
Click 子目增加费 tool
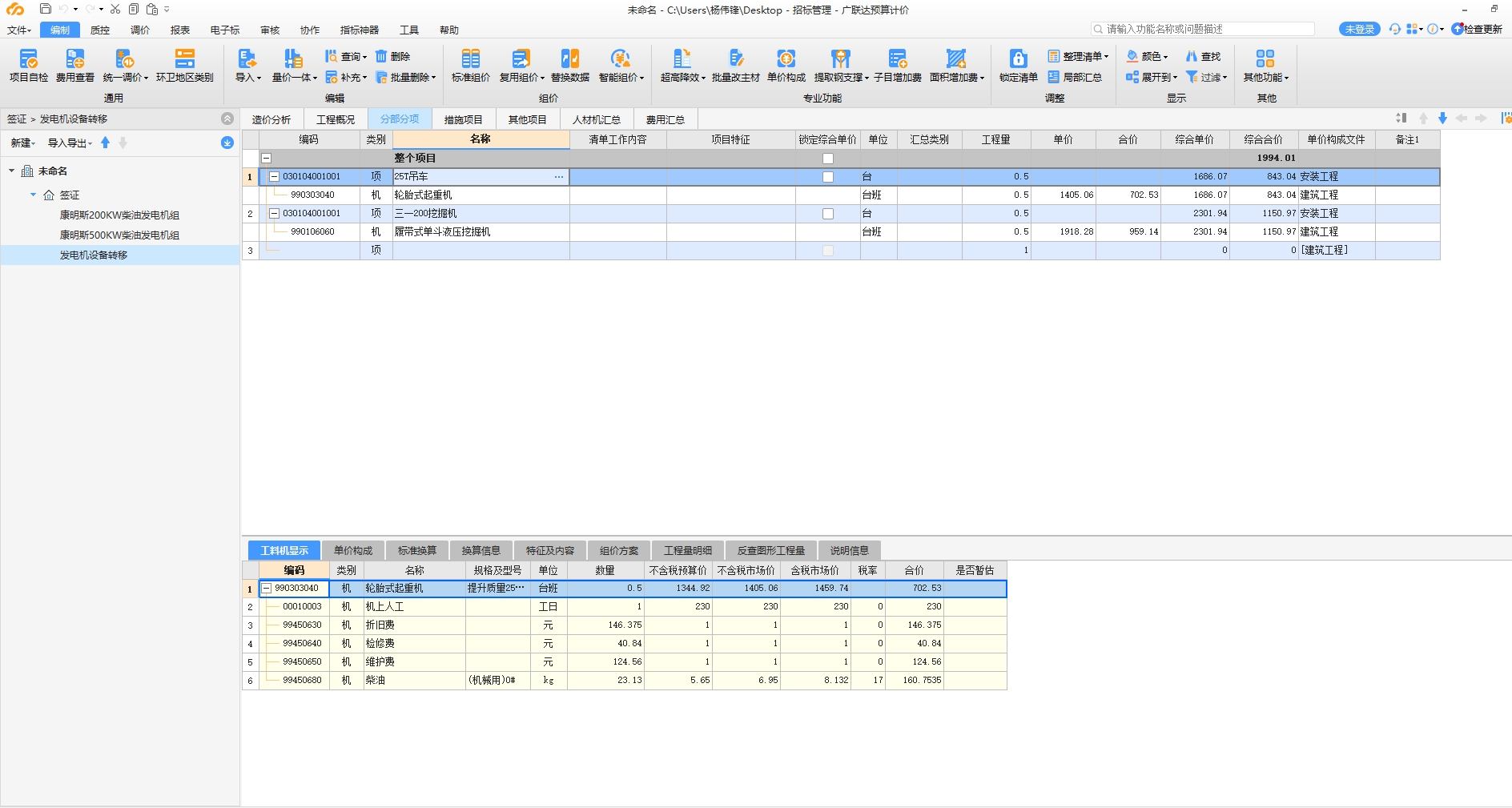tap(898, 65)
